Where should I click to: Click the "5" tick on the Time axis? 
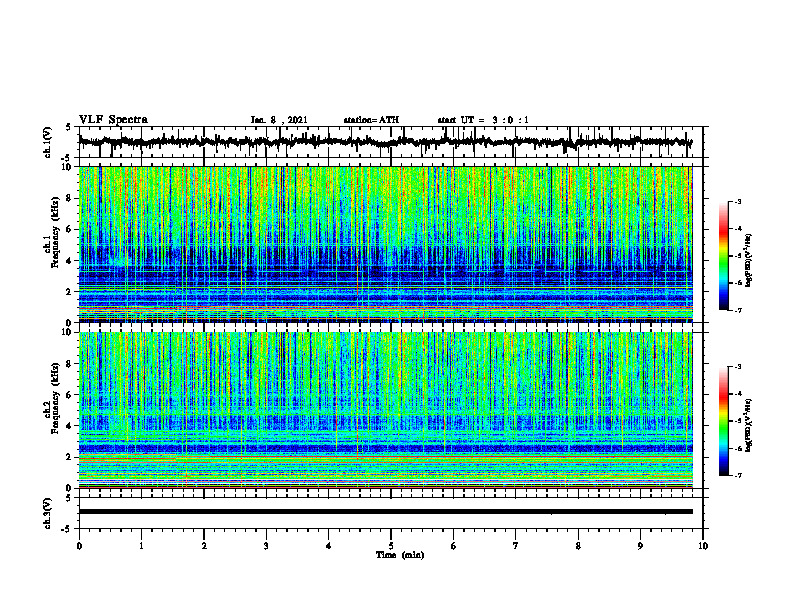391,546
